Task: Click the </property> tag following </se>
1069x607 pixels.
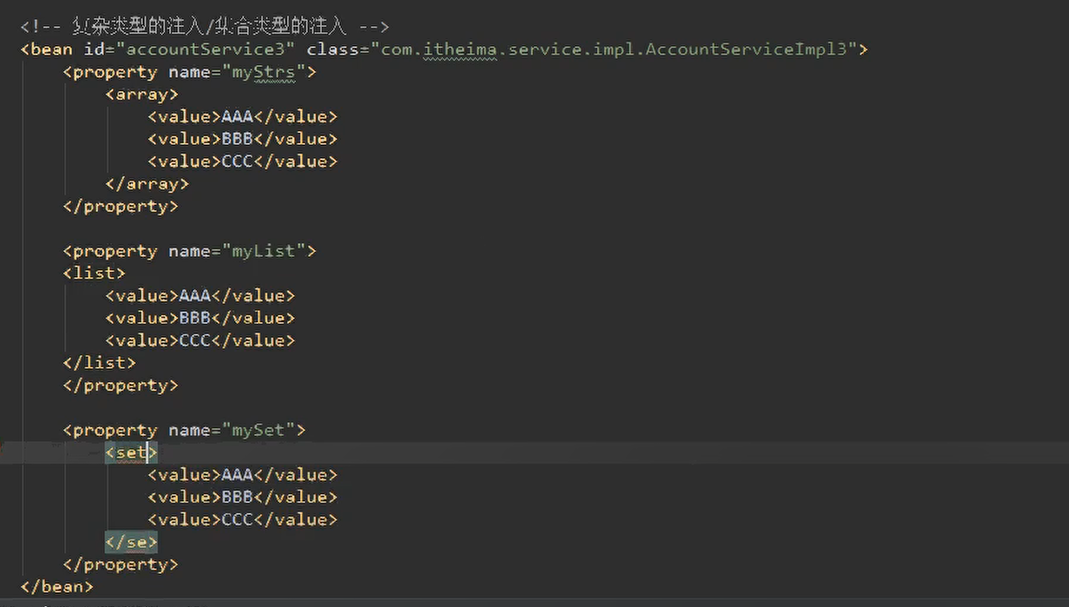Action: [x=121, y=565]
